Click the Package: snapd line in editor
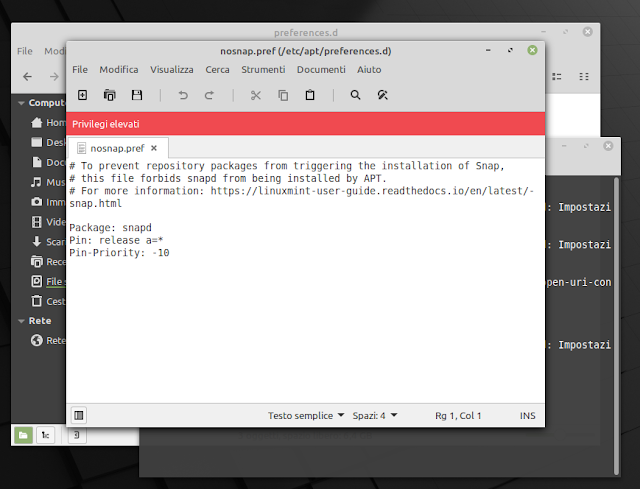640x489 pixels. (110, 227)
